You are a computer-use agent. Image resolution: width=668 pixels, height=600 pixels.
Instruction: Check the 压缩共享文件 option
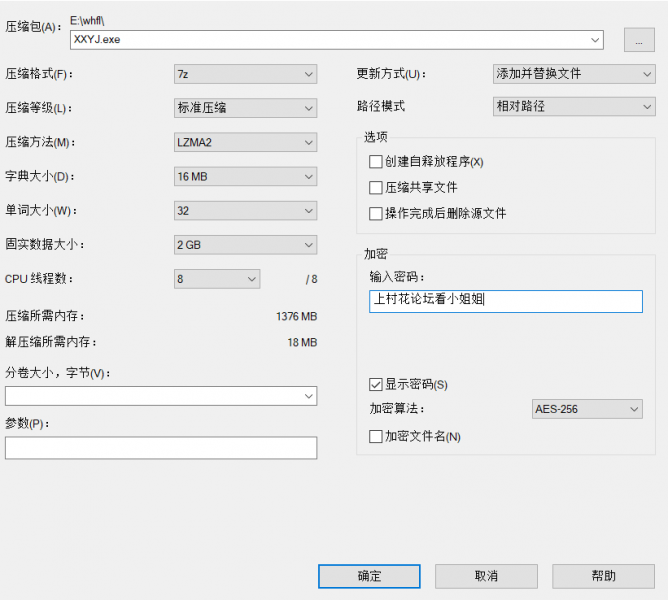(376, 188)
